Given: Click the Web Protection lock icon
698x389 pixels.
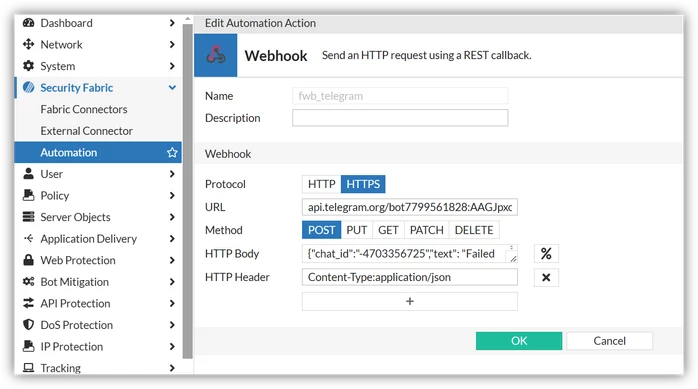Looking at the screenshot, I should [x=28, y=260].
